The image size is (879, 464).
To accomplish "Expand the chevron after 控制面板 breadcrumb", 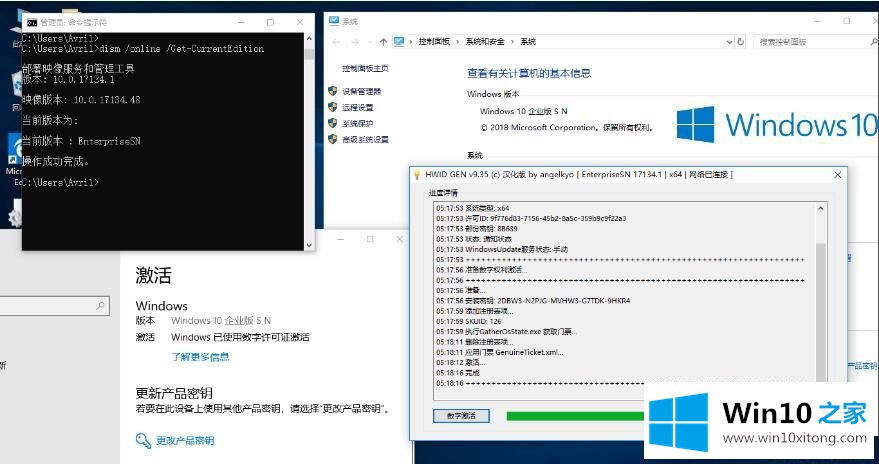I will point(457,42).
